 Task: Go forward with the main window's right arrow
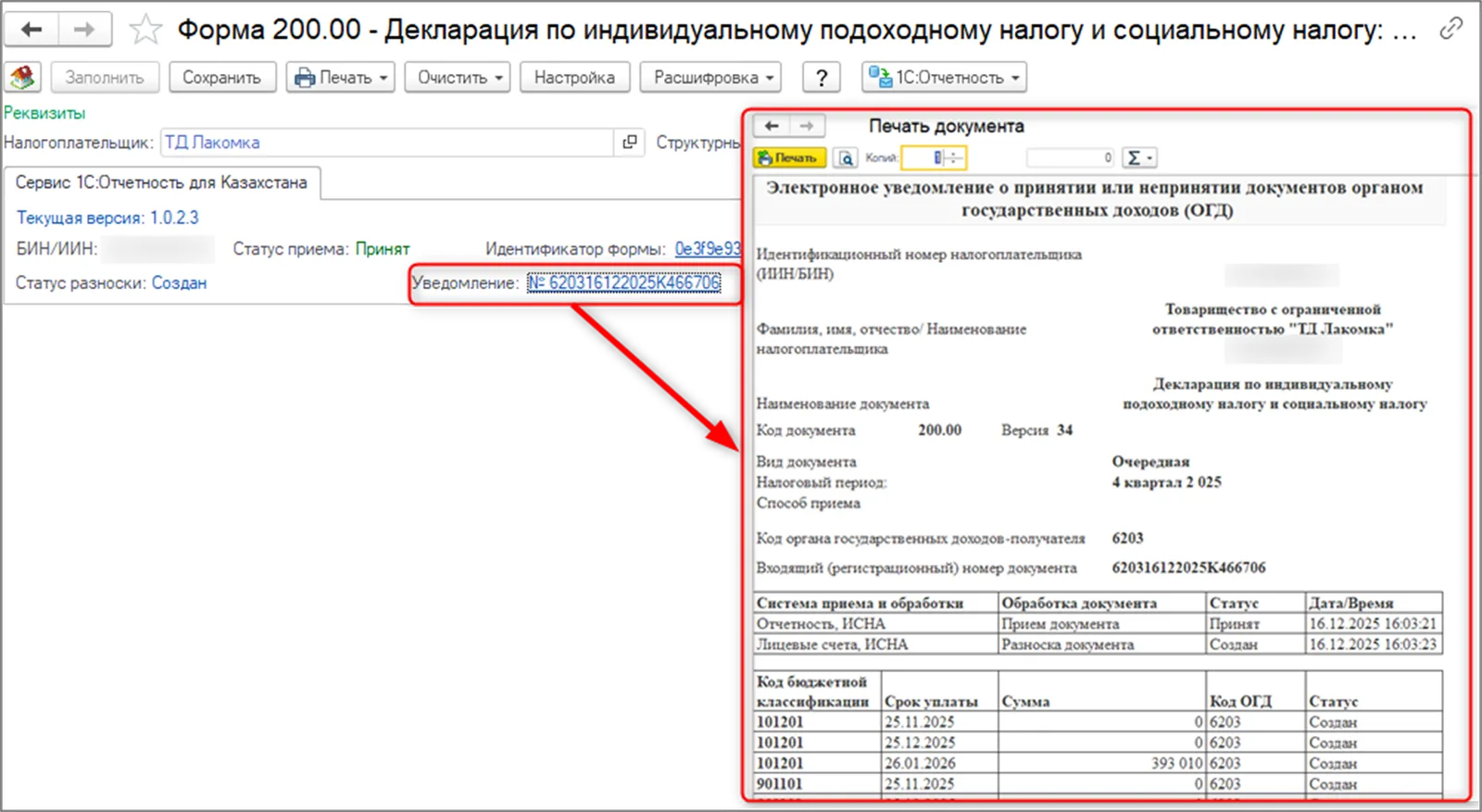pos(84,30)
